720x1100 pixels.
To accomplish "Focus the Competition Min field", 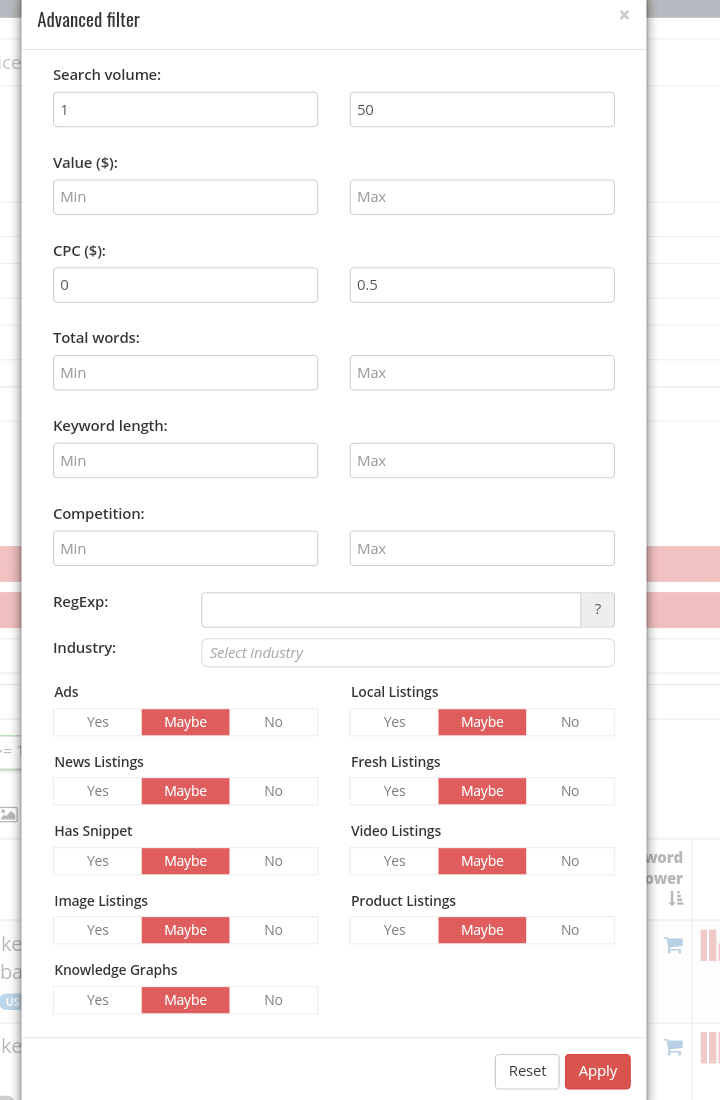I will (185, 549).
